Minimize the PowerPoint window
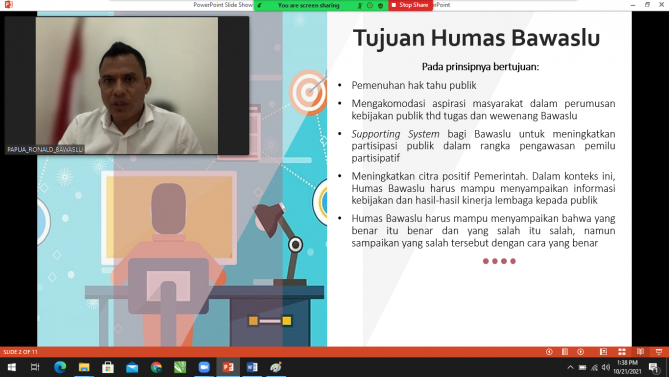This screenshot has height=377, width=669. [x=633, y=5]
